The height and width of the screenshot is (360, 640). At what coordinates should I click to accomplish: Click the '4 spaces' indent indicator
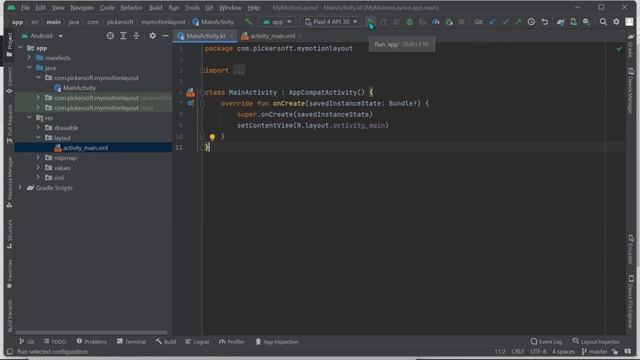pos(563,352)
